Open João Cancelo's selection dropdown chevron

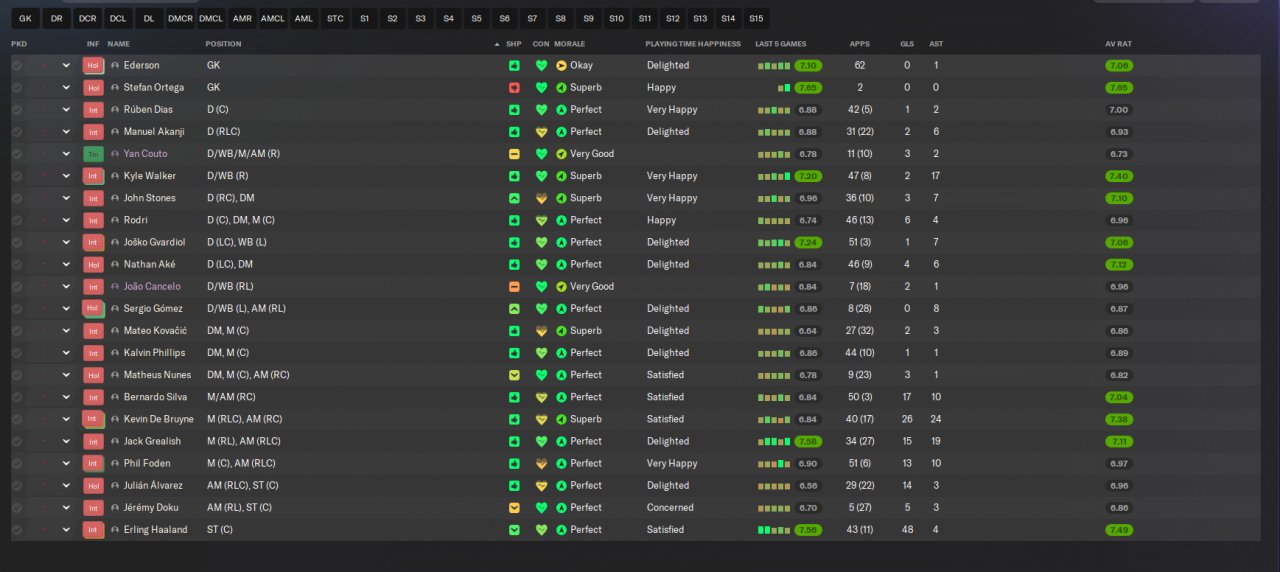click(67, 287)
